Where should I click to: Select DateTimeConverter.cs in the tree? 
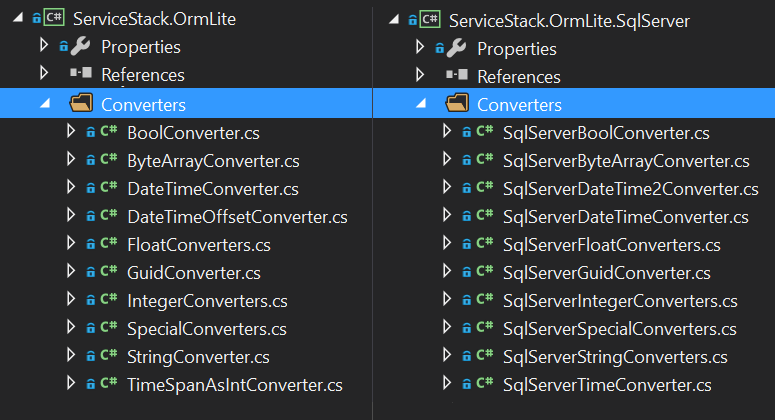point(213,189)
